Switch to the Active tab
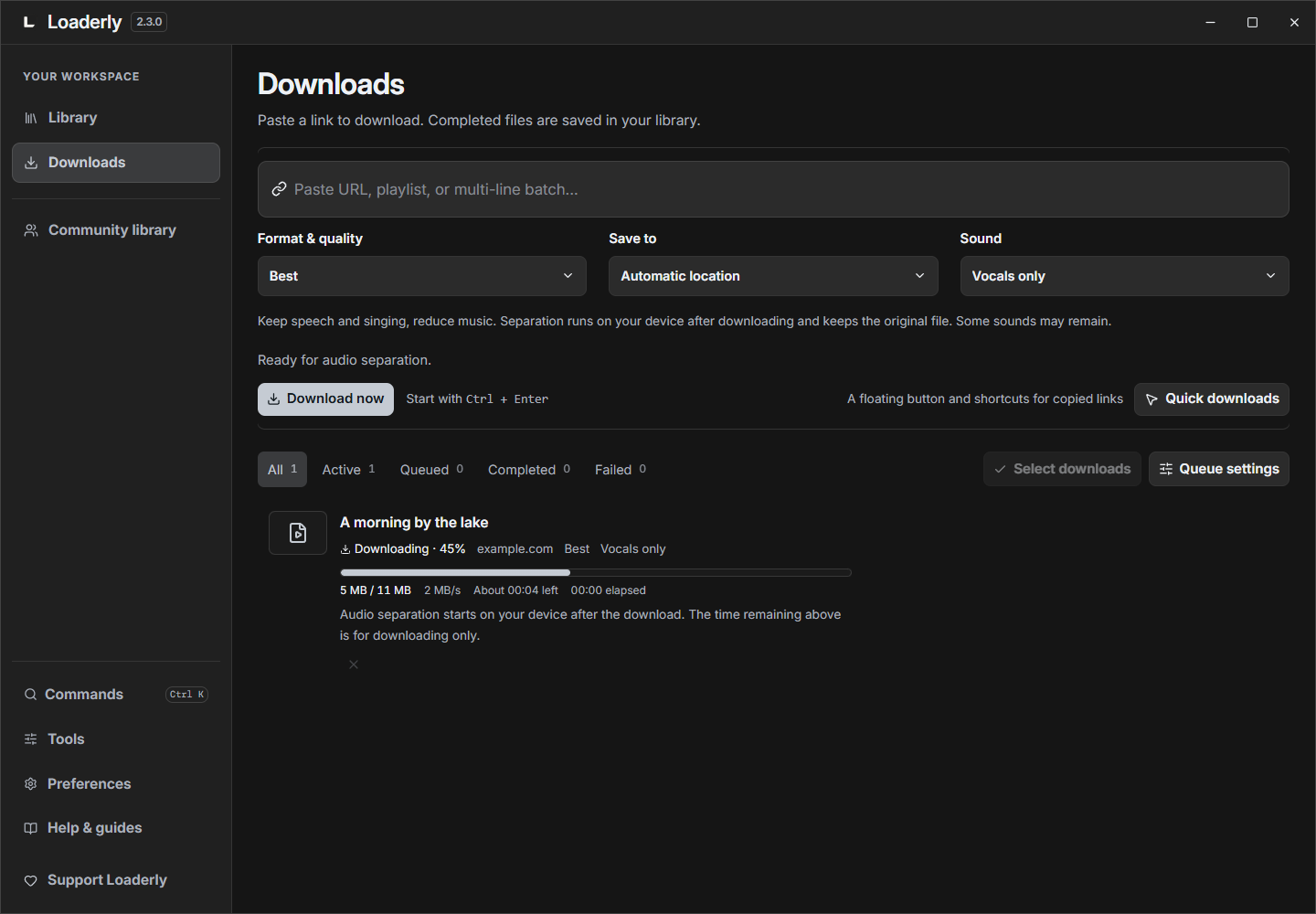 348,470
